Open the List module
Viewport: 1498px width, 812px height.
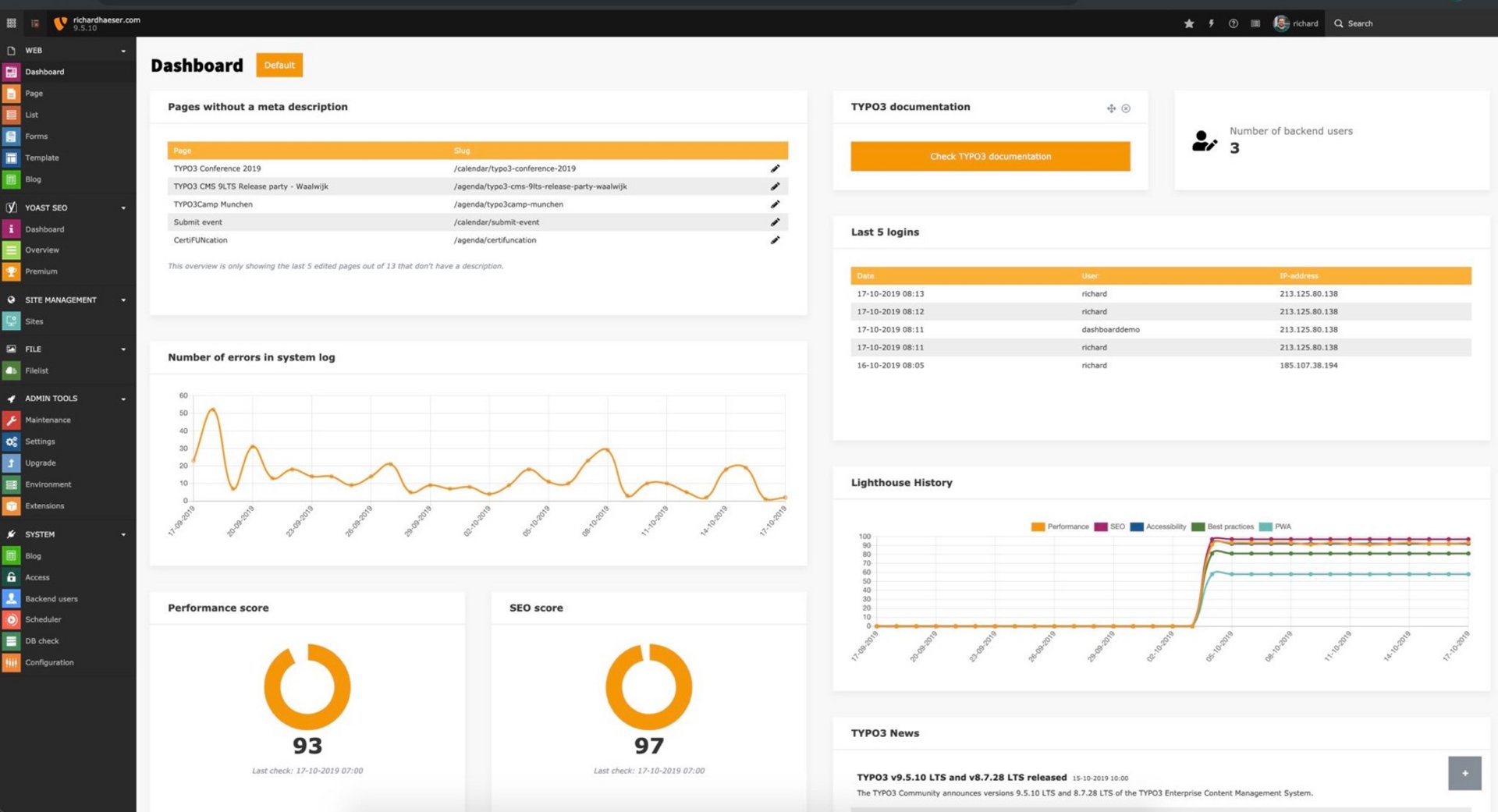(x=68, y=115)
